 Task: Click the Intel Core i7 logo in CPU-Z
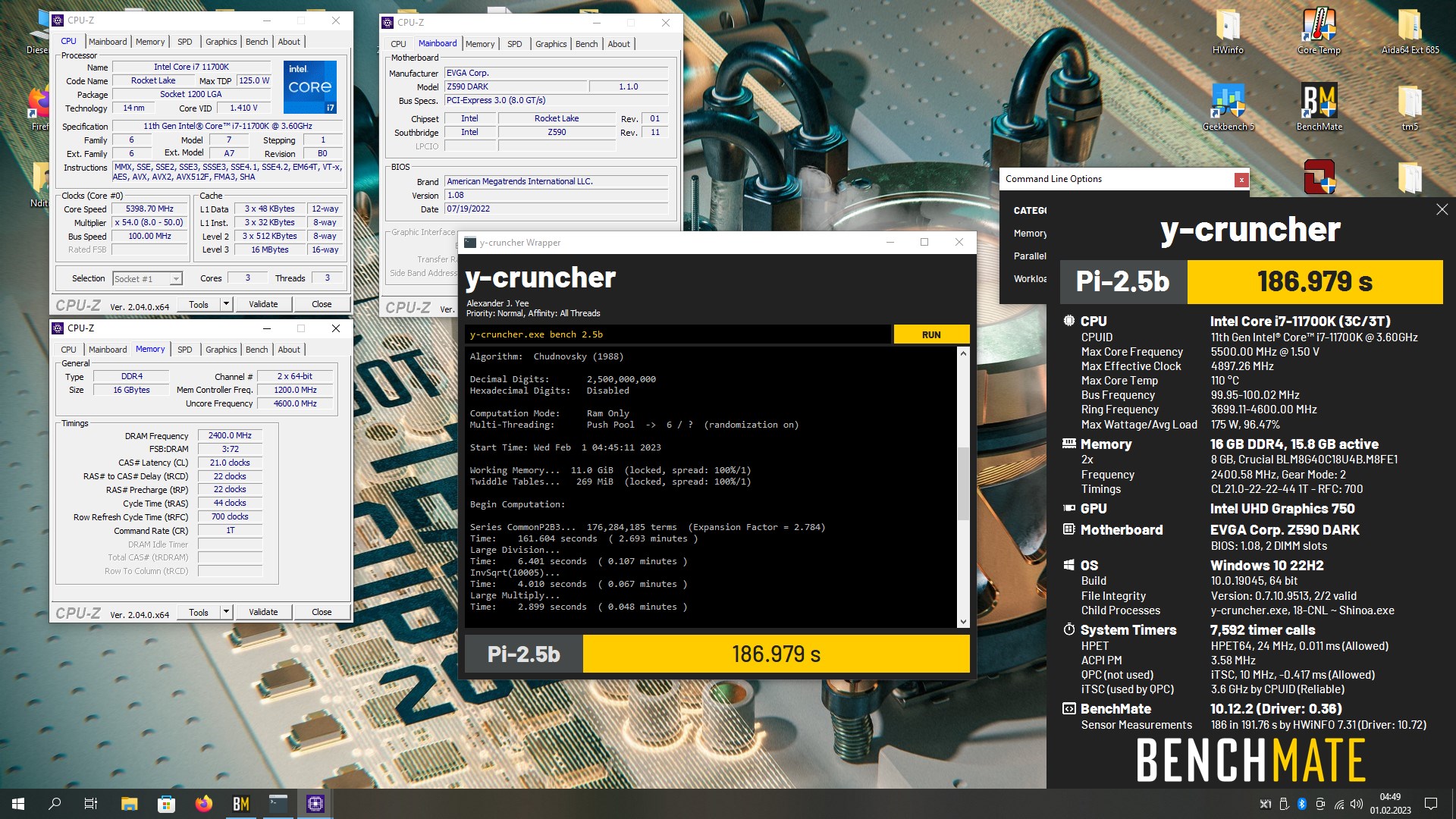pyautogui.click(x=310, y=87)
